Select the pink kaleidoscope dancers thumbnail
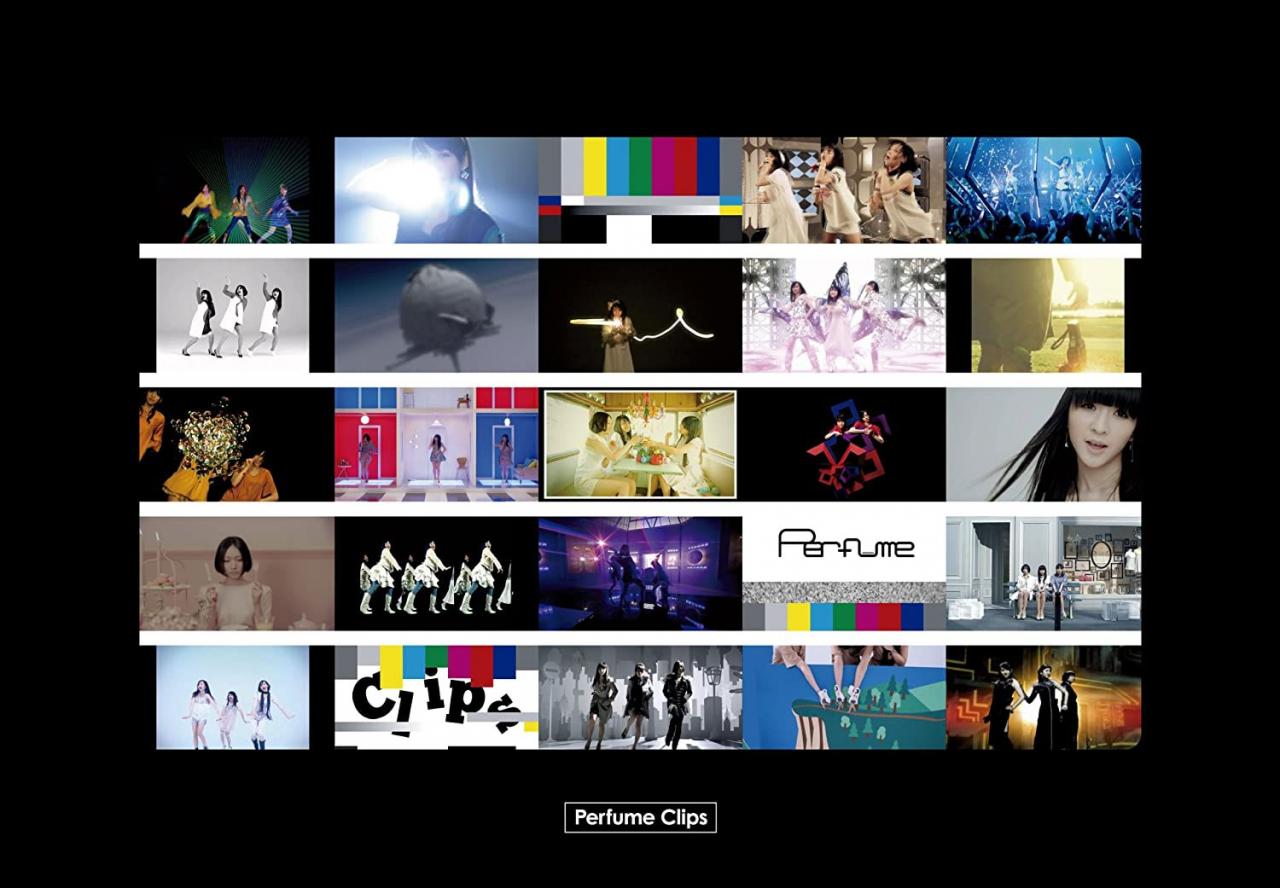Viewport: 1280px width, 888px height. (x=844, y=315)
